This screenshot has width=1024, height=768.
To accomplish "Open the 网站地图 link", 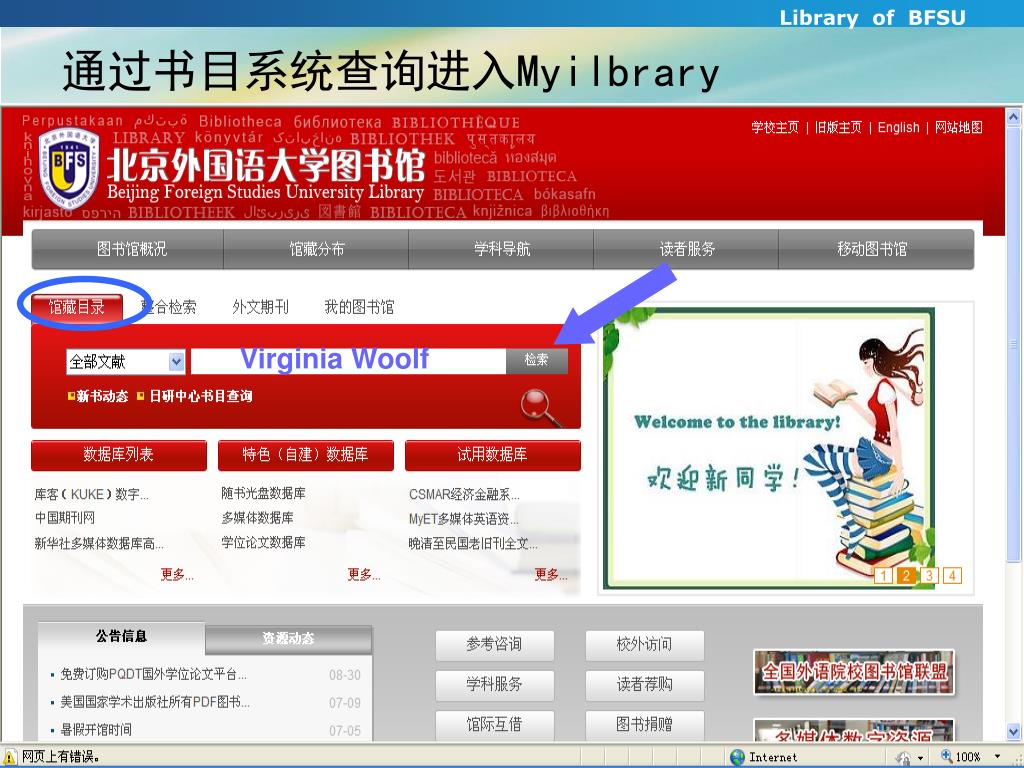I will [958, 127].
